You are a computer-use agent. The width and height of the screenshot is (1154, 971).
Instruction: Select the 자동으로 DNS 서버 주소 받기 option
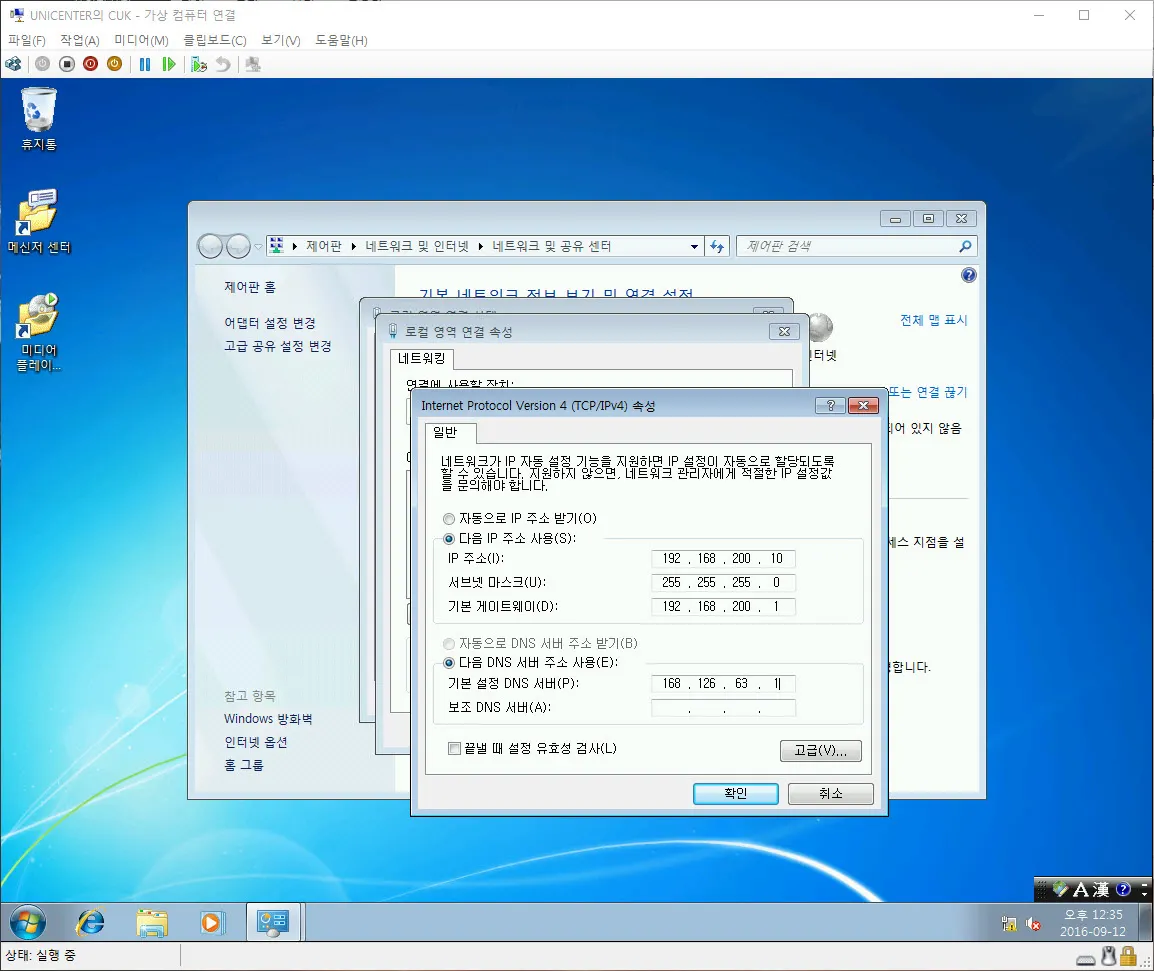(448, 643)
